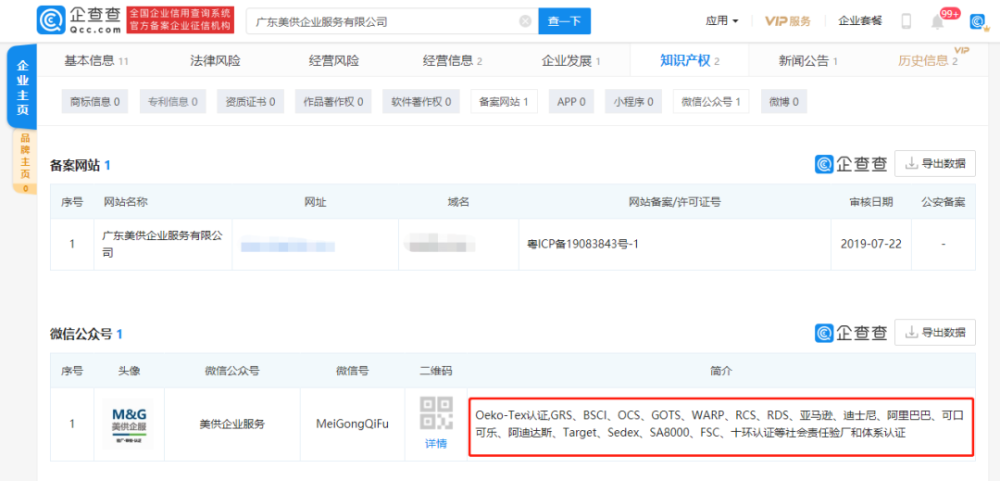Switch to 企业发展 tab

[571, 61]
